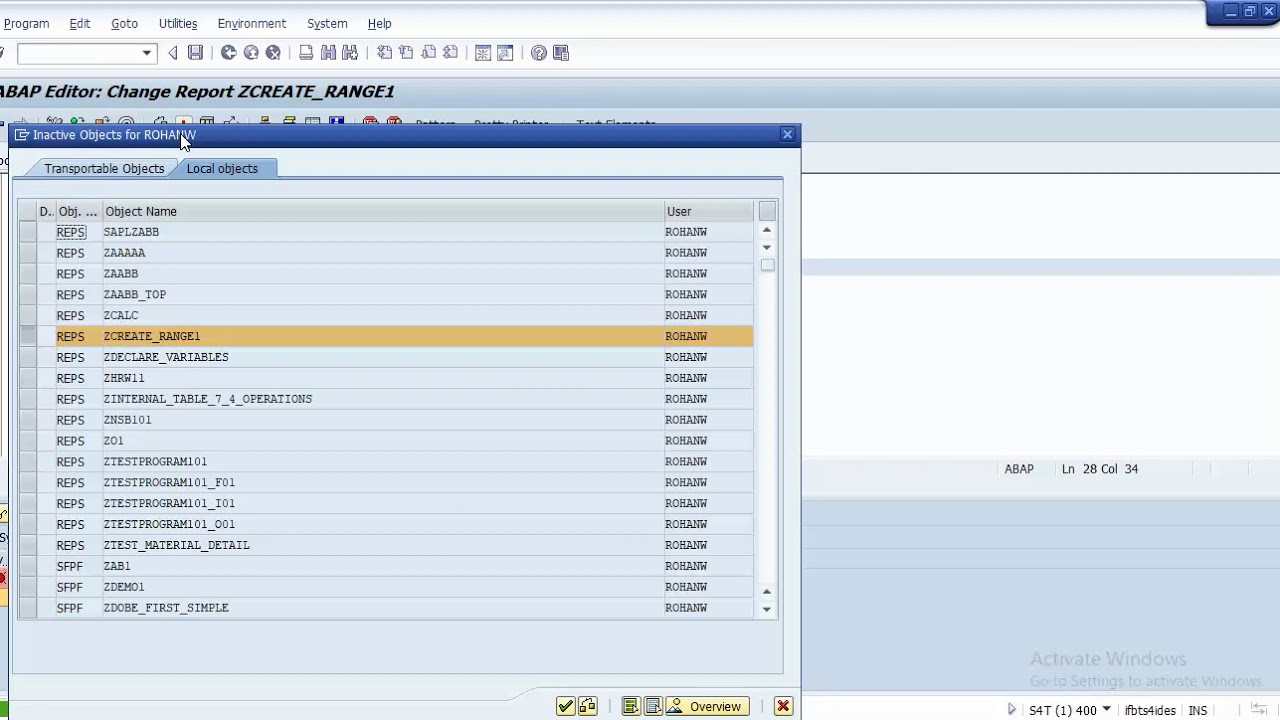The width and height of the screenshot is (1280, 720).
Task: Open the Program menu
Action: [26, 23]
